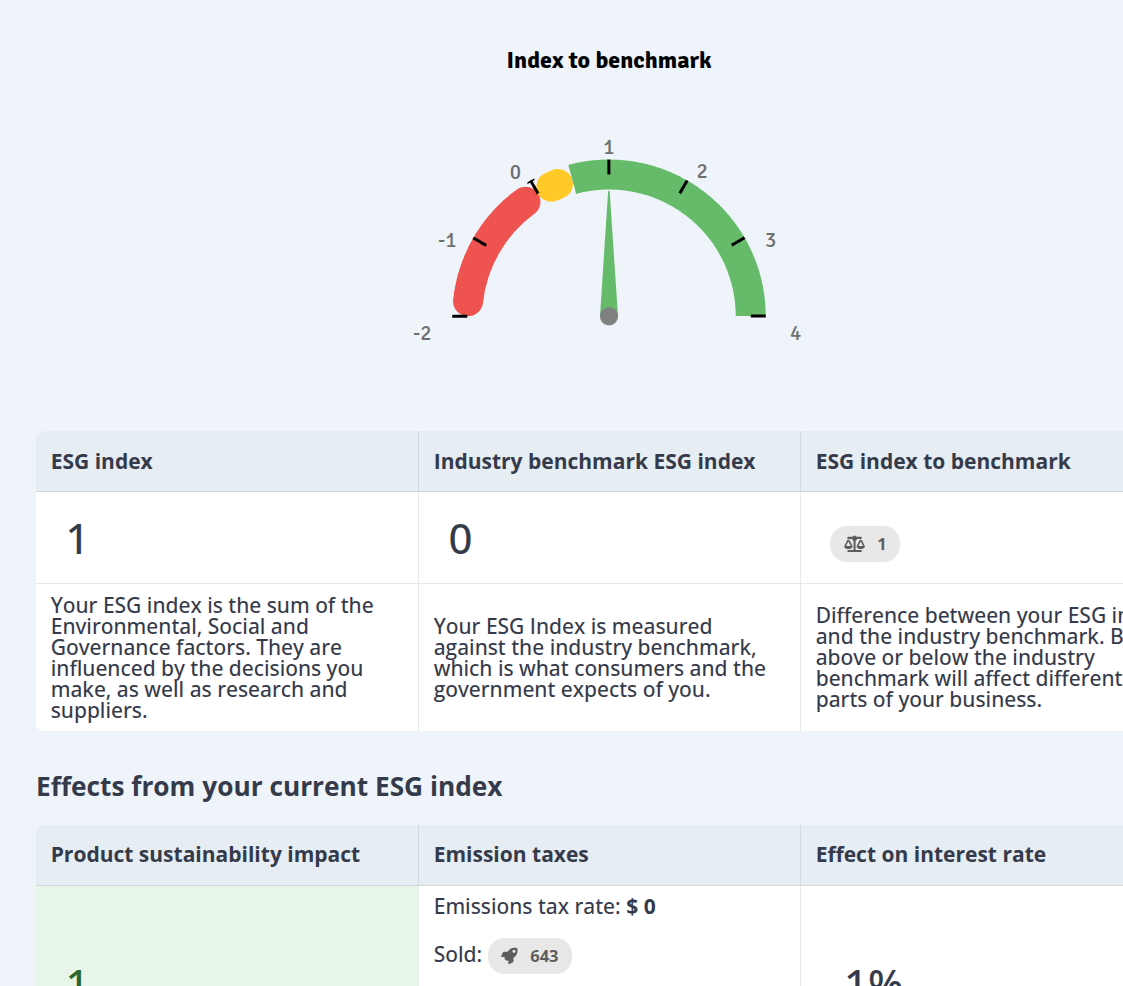Click the industry benchmark value 0
The width and height of the screenshot is (1123, 986).
point(460,539)
